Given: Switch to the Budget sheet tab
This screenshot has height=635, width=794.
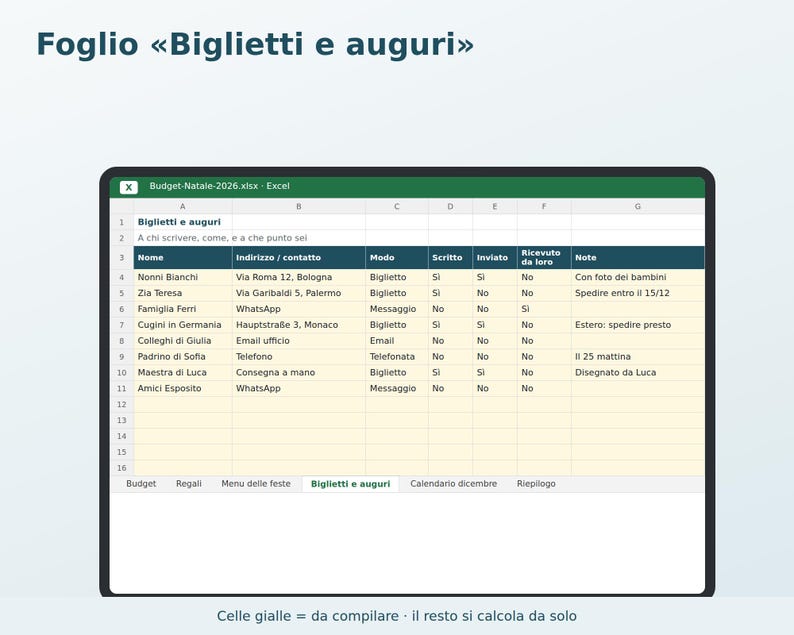Looking at the screenshot, I should [x=141, y=484].
